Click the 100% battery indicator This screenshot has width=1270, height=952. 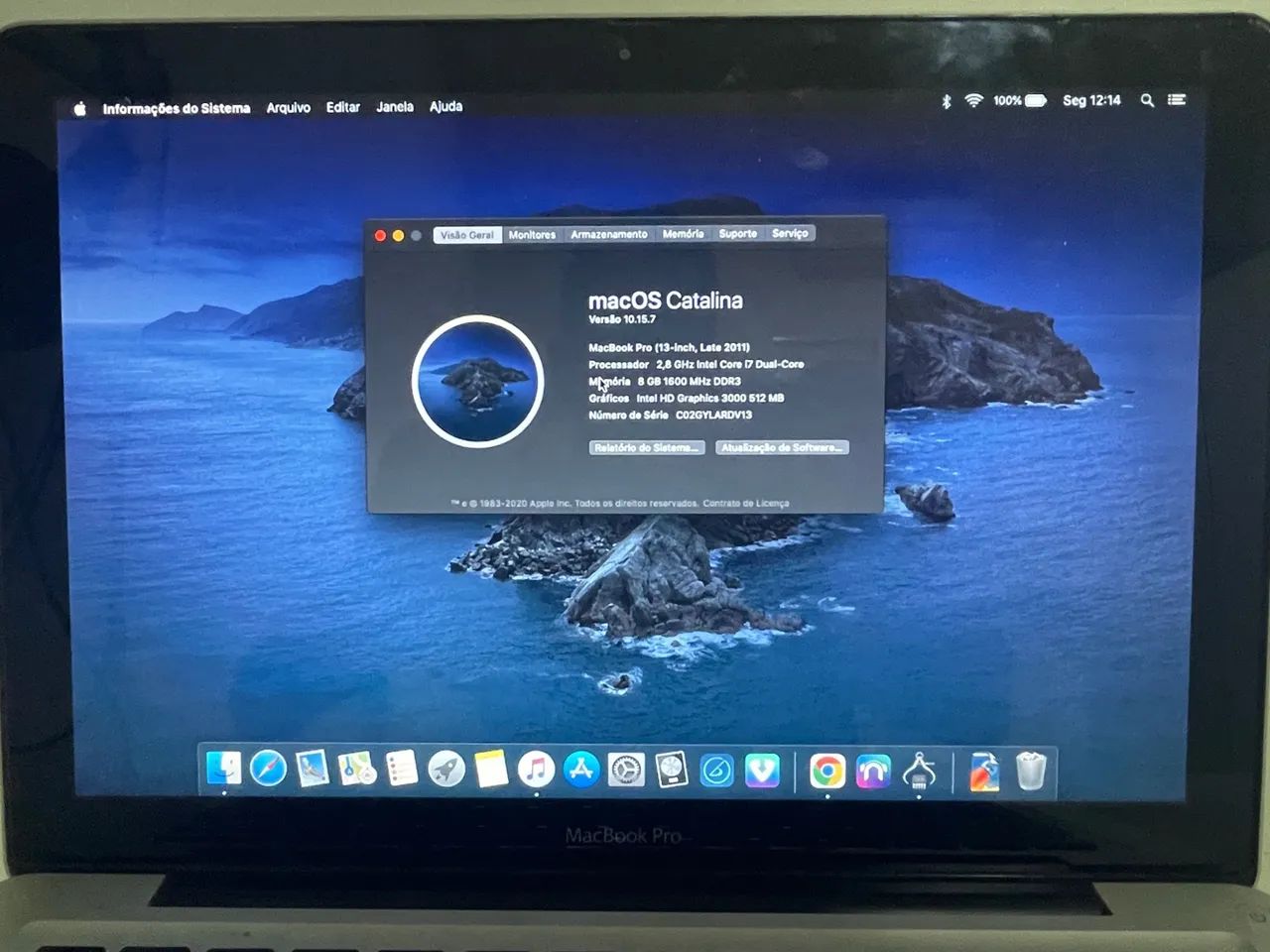point(1020,100)
